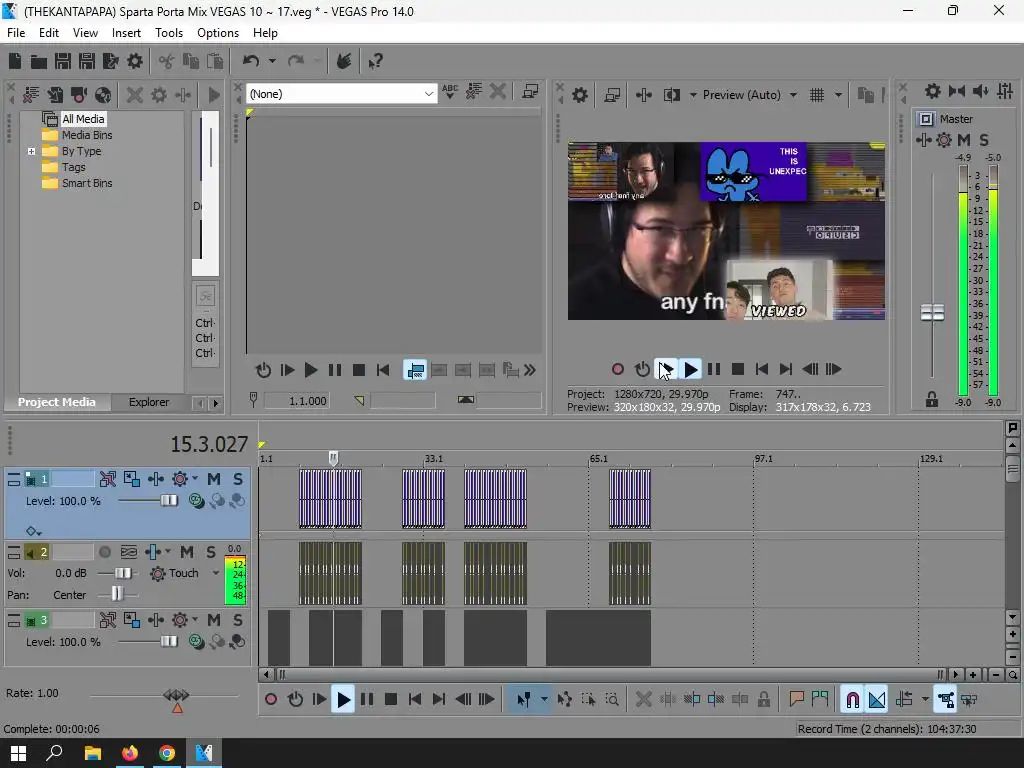Play trimmer media

pyautogui.click(x=311, y=370)
